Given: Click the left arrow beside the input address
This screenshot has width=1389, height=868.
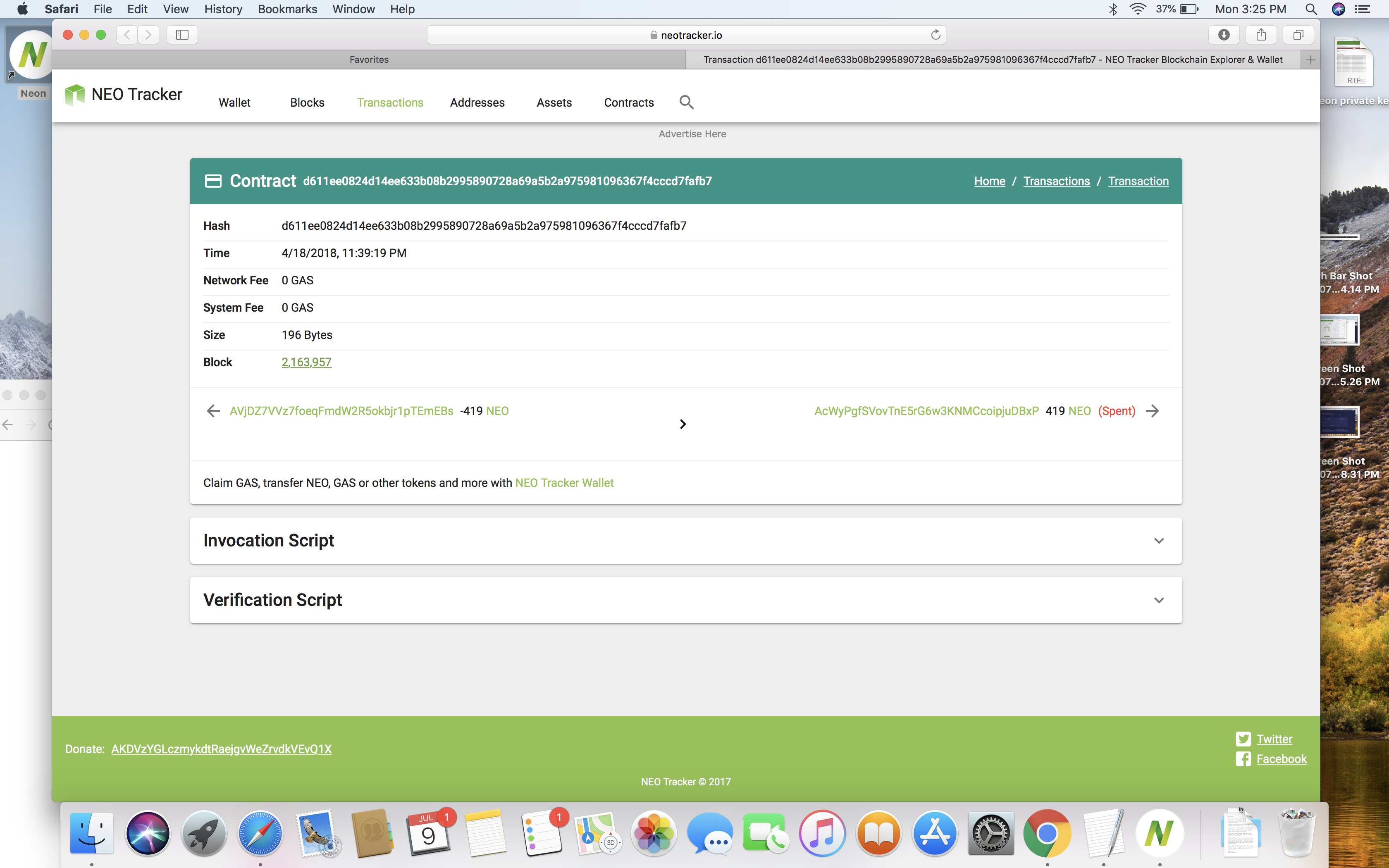Looking at the screenshot, I should click(213, 411).
